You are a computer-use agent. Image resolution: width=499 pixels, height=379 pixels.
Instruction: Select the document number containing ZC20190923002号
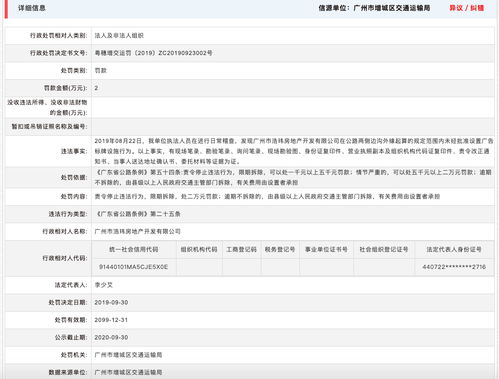(x=153, y=53)
